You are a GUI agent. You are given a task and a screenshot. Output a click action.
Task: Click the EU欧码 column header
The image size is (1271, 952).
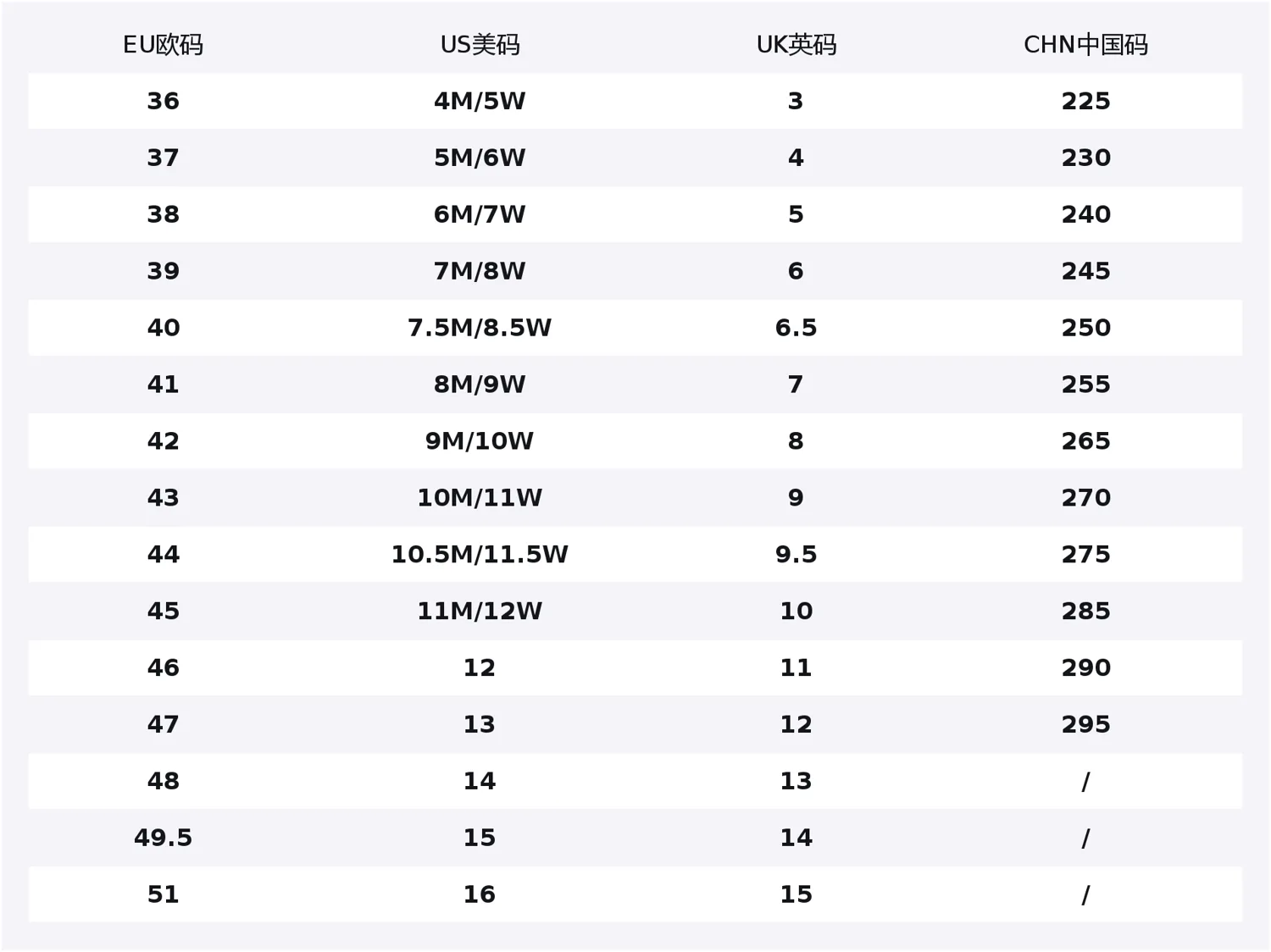163,45
